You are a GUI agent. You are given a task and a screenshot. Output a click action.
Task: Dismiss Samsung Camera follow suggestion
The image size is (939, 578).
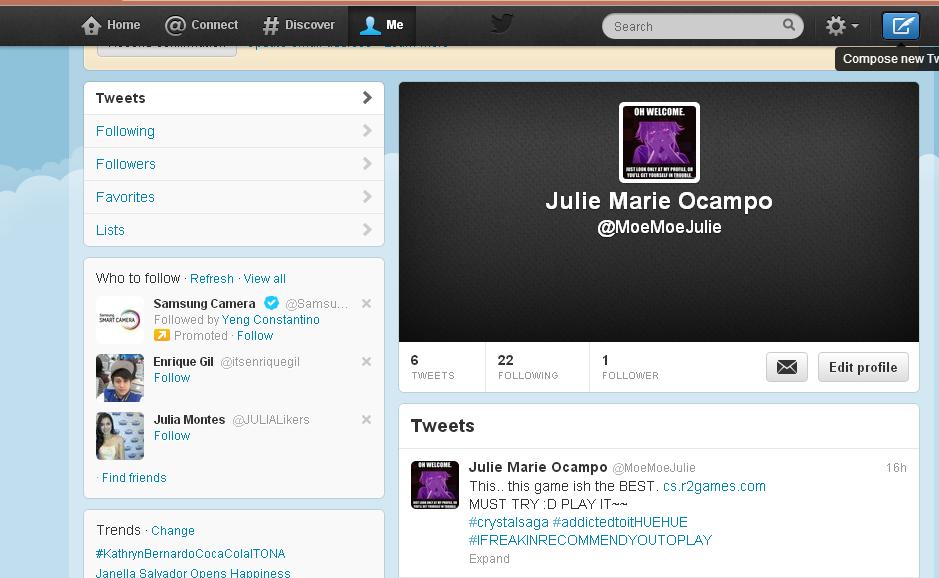(366, 304)
